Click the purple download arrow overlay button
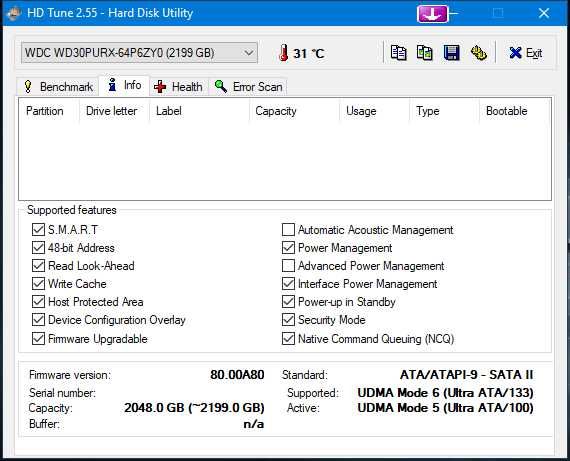Viewport: 570px width, 461px height. [433, 14]
